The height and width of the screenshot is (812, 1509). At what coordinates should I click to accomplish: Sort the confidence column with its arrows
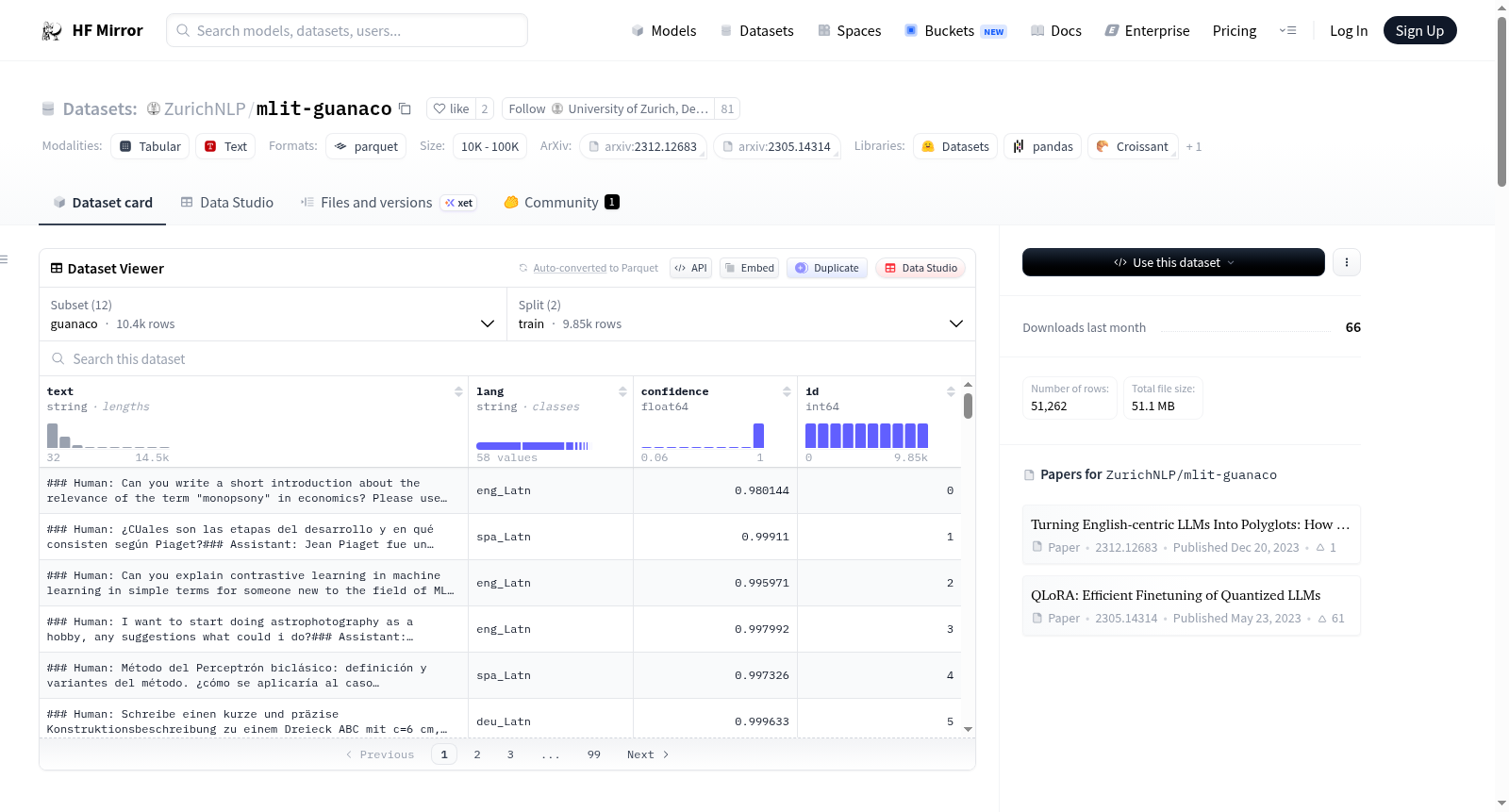click(x=787, y=391)
